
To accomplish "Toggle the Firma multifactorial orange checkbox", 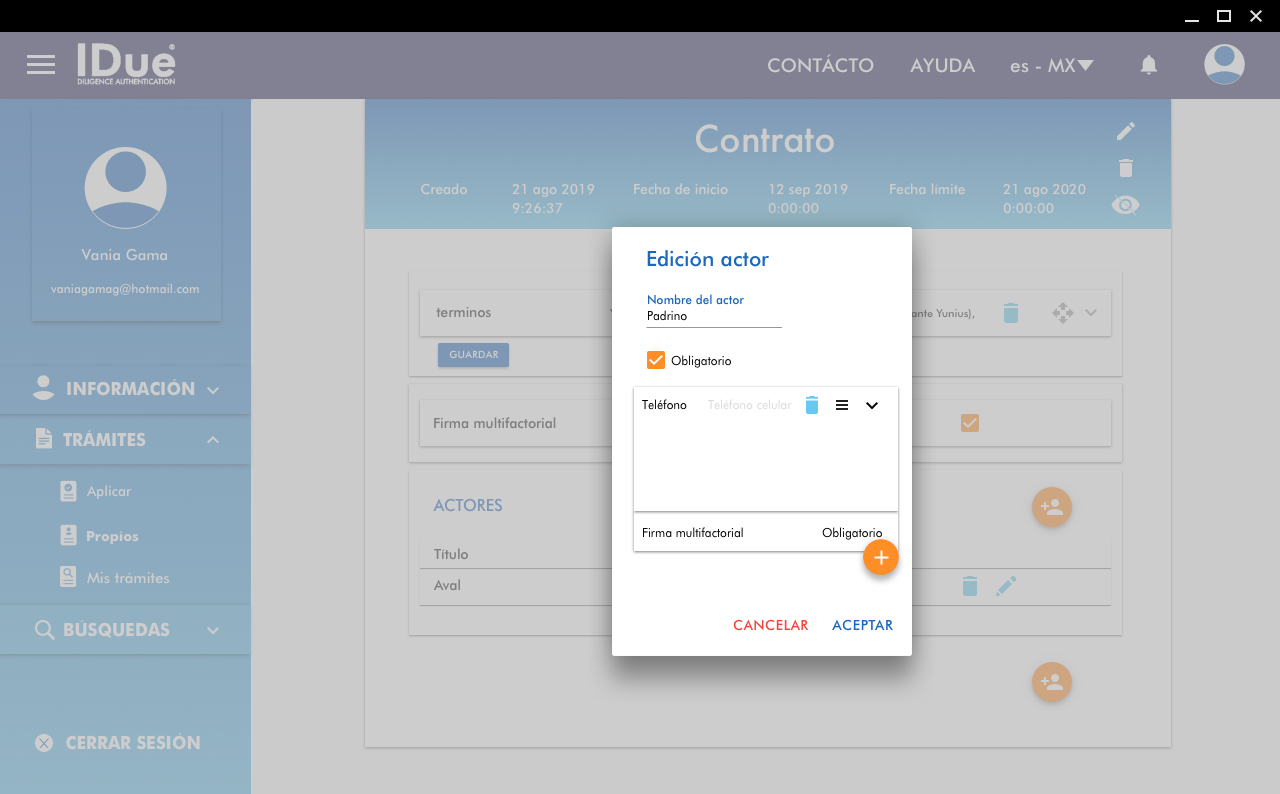I will pos(969,423).
